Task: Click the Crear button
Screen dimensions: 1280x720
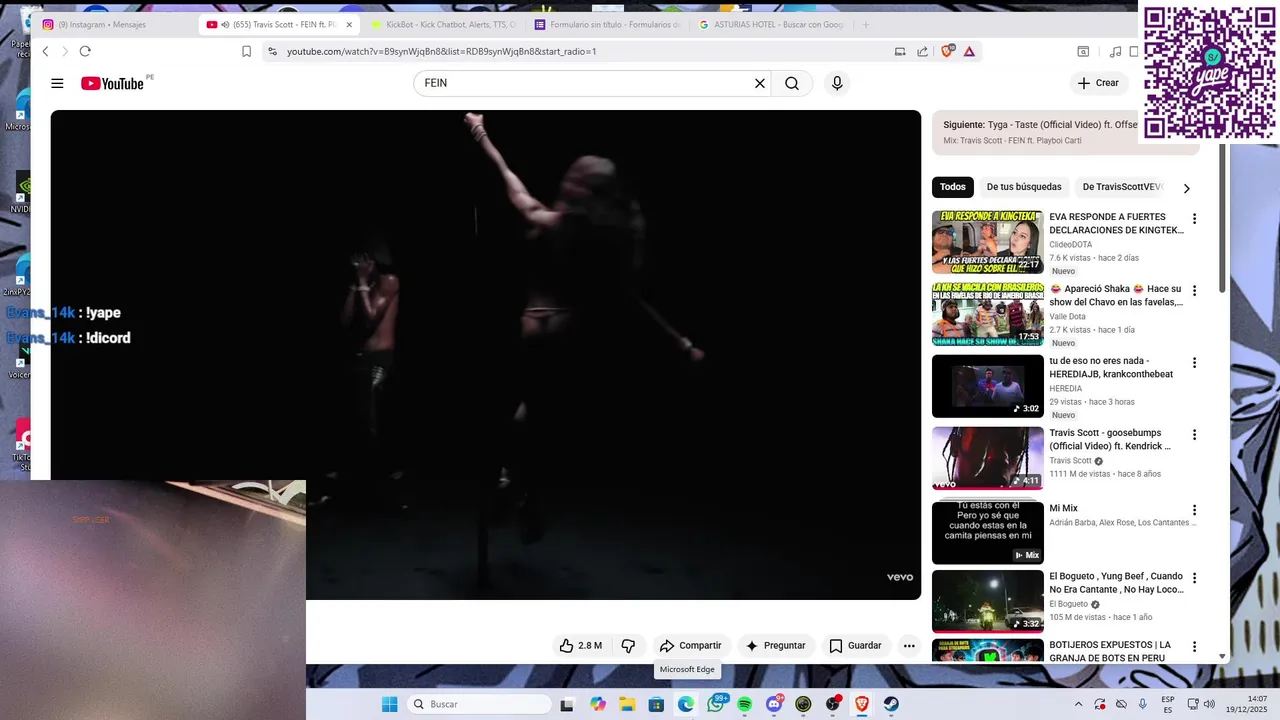Action: coord(1098,83)
